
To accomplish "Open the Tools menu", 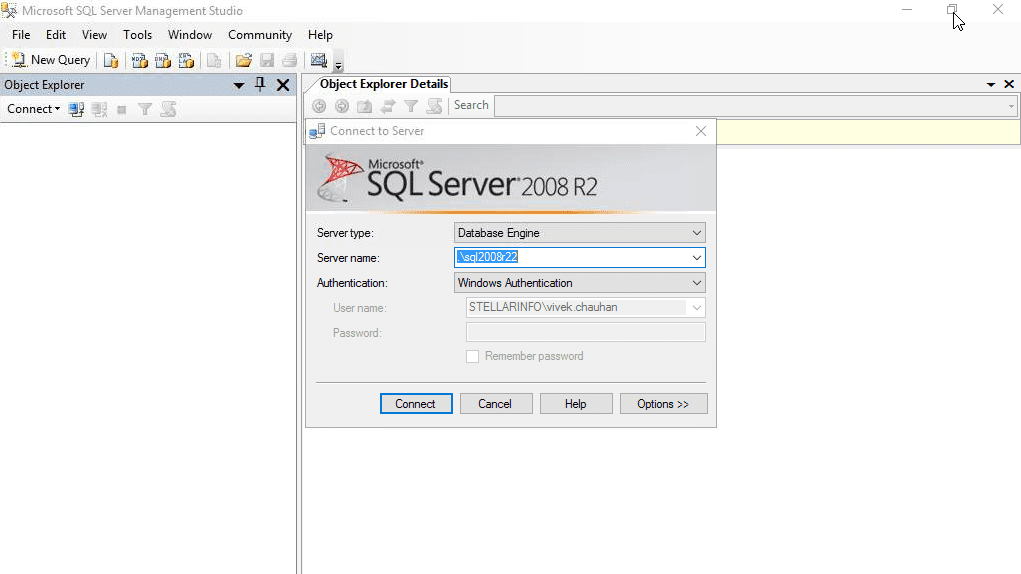I will pyautogui.click(x=137, y=35).
